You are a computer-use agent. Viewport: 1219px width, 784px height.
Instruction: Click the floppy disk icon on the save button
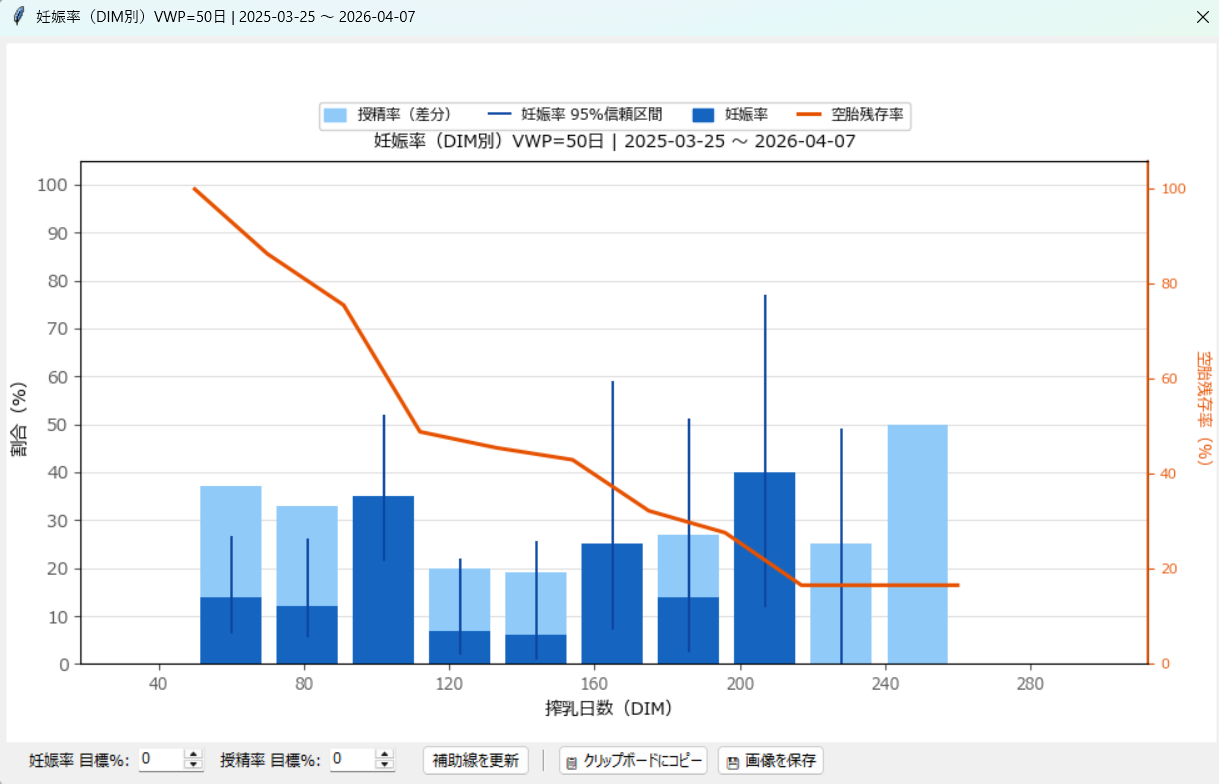(x=732, y=762)
